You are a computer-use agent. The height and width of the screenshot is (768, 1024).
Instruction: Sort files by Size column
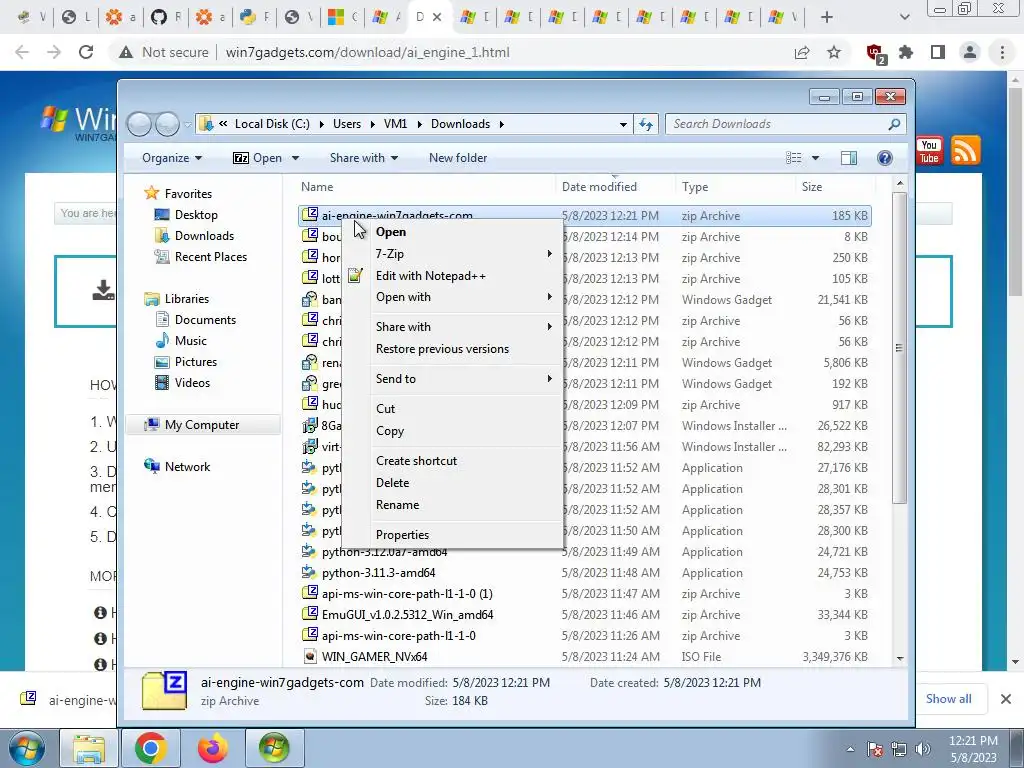[x=835, y=187]
